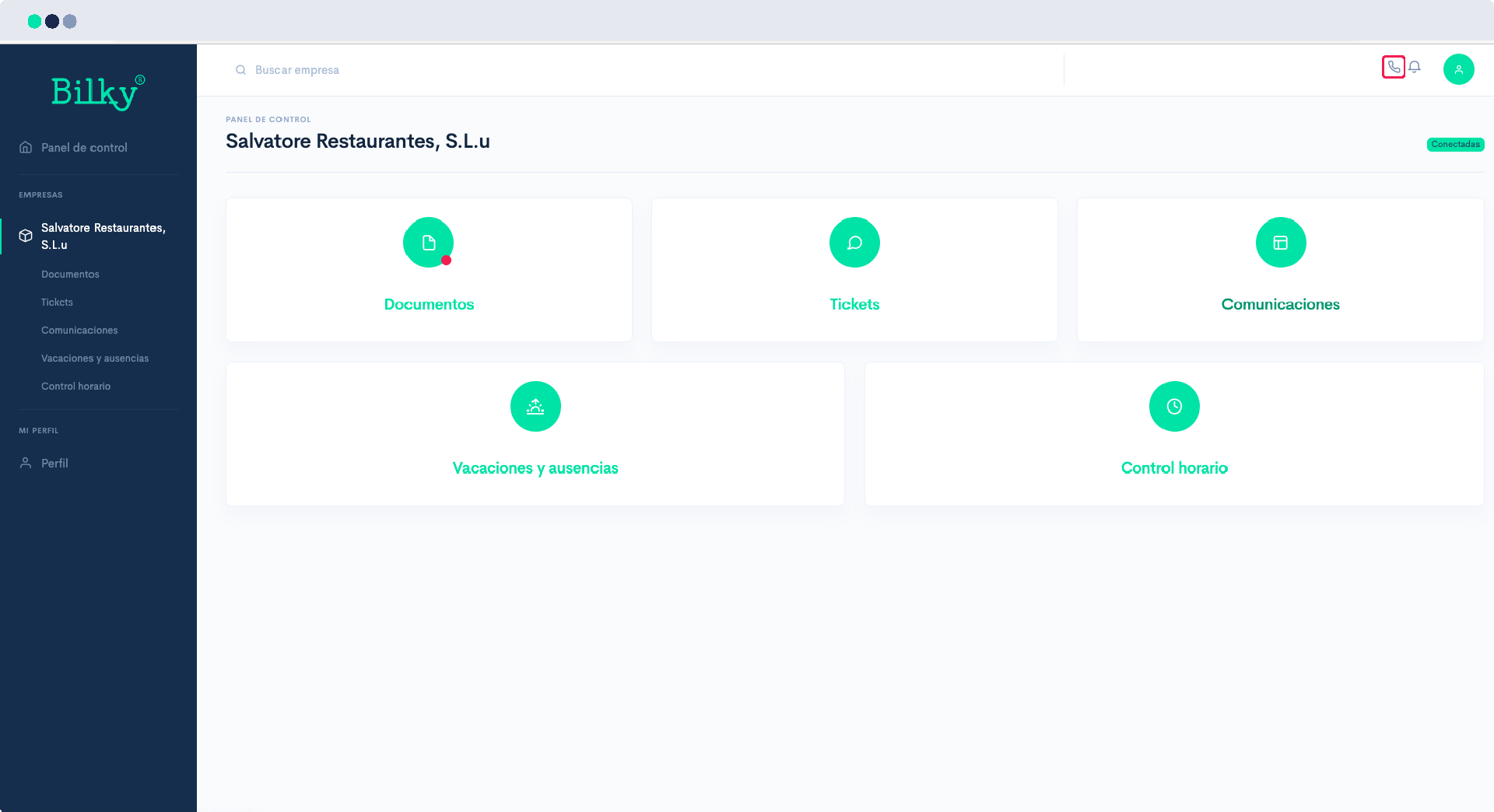This screenshot has height=812, width=1494.
Task: Click the Vacaciones y ausencias sunrise icon
Action: tap(535, 407)
